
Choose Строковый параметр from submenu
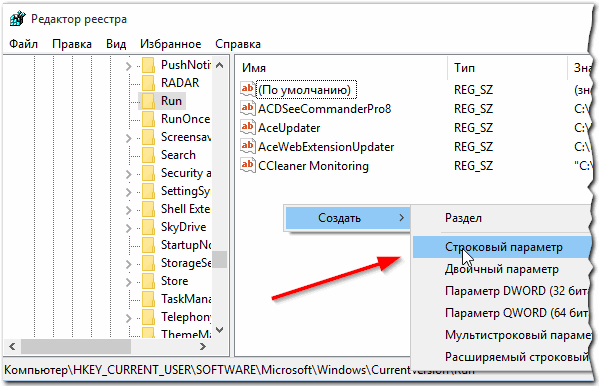click(x=503, y=247)
